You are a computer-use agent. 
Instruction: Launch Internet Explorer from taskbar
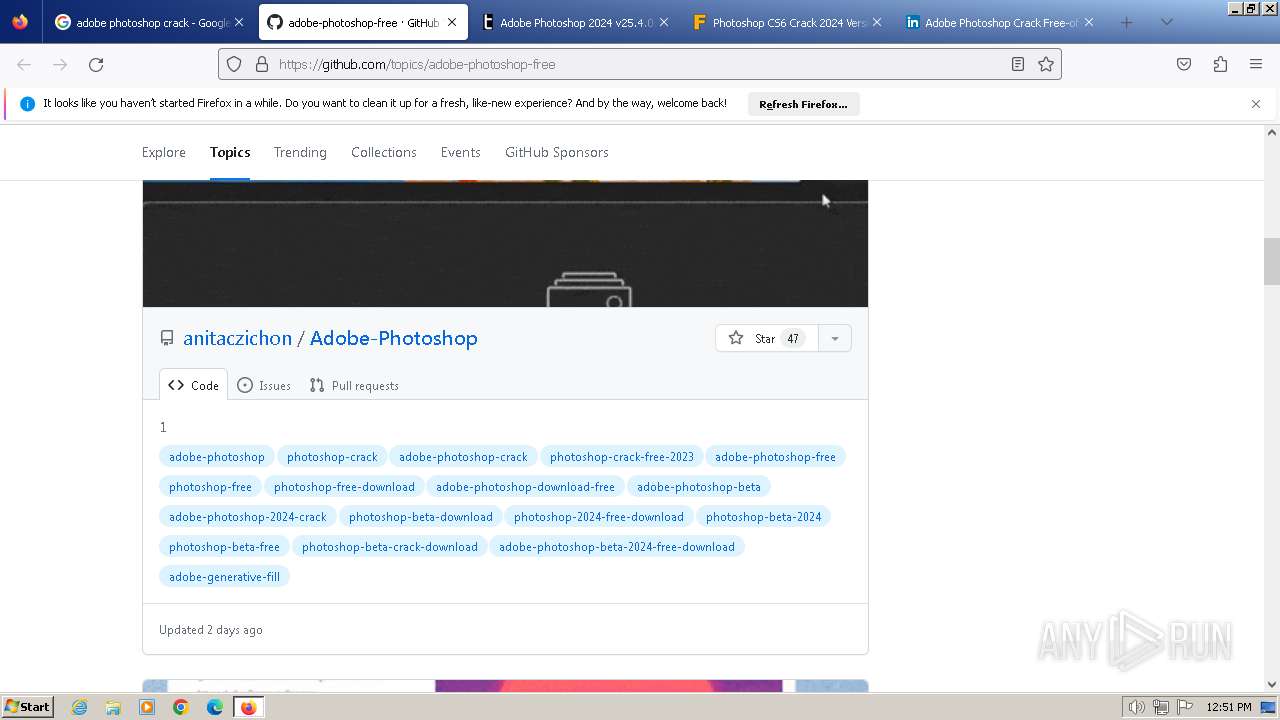(x=80, y=707)
